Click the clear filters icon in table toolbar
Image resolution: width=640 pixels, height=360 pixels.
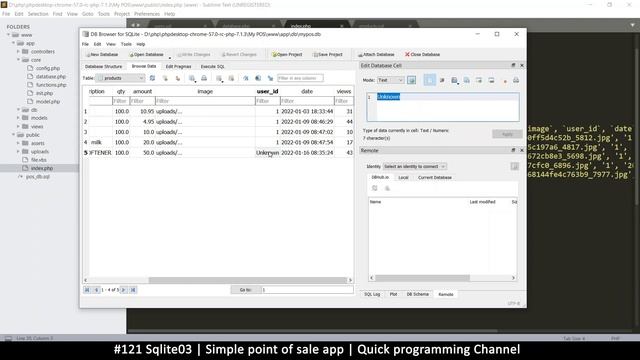tap(165, 78)
